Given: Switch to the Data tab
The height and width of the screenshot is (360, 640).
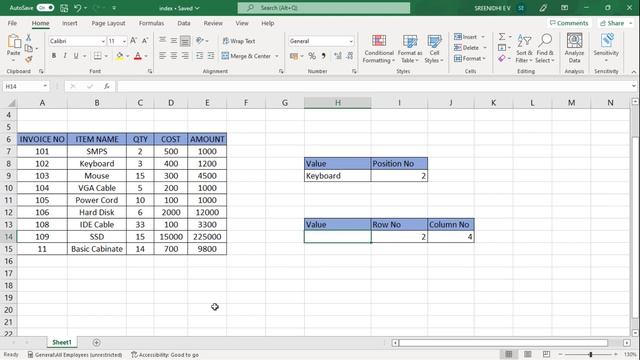Looking at the screenshot, I should click(184, 23).
